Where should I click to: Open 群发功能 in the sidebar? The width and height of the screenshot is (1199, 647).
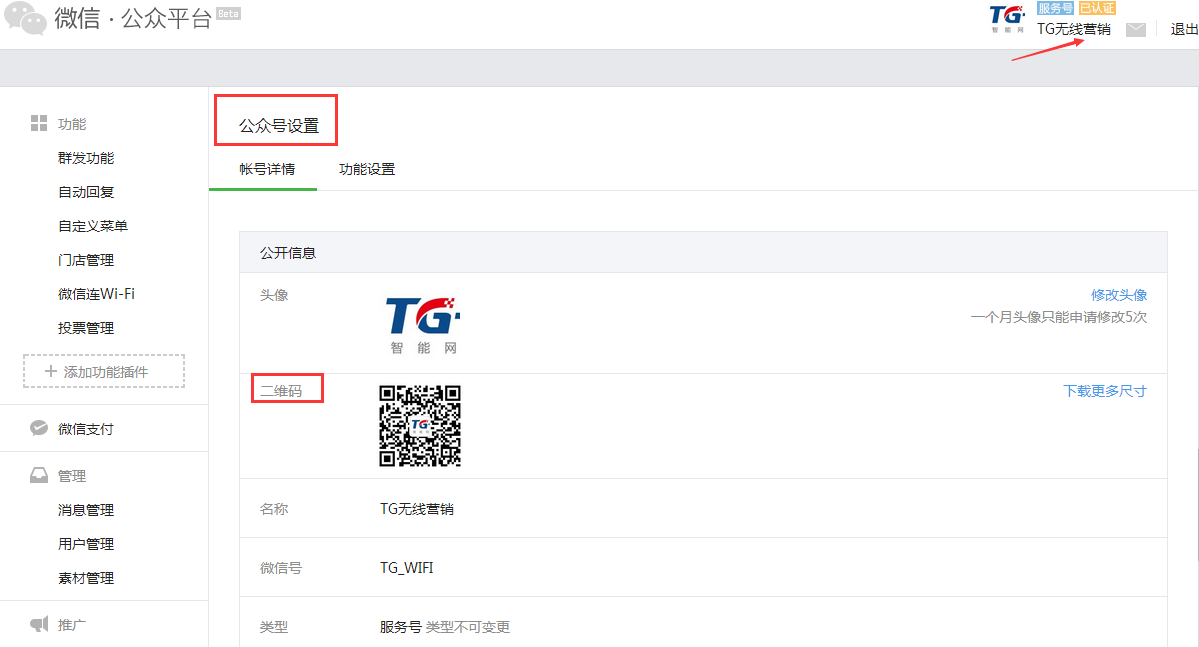86,158
